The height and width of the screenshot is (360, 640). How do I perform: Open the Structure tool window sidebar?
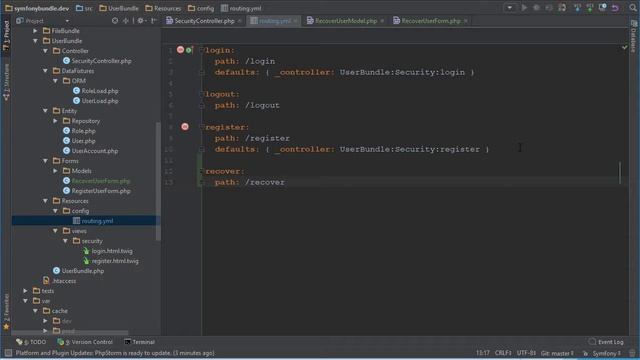pyautogui.click(x=6, y=82)
